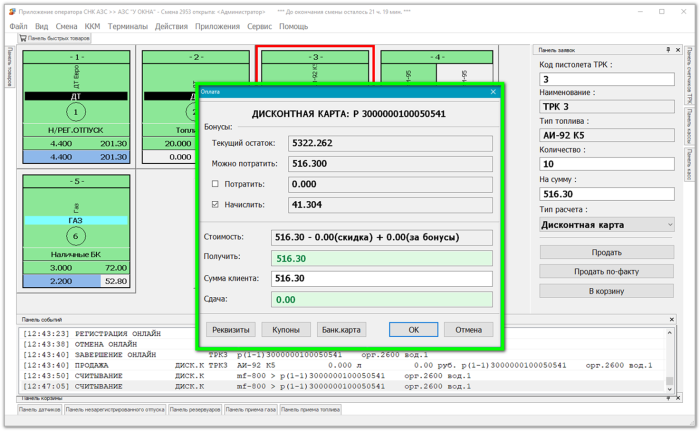
Task: Open the Действия menu
Action: click(171, 26)
